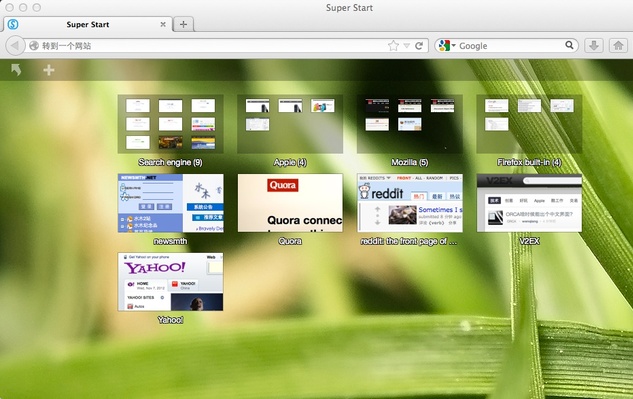The height and width of the screenshot is (399, 633).
Task: Click the 'Apple (4)' label
Action: pos(290,162)
